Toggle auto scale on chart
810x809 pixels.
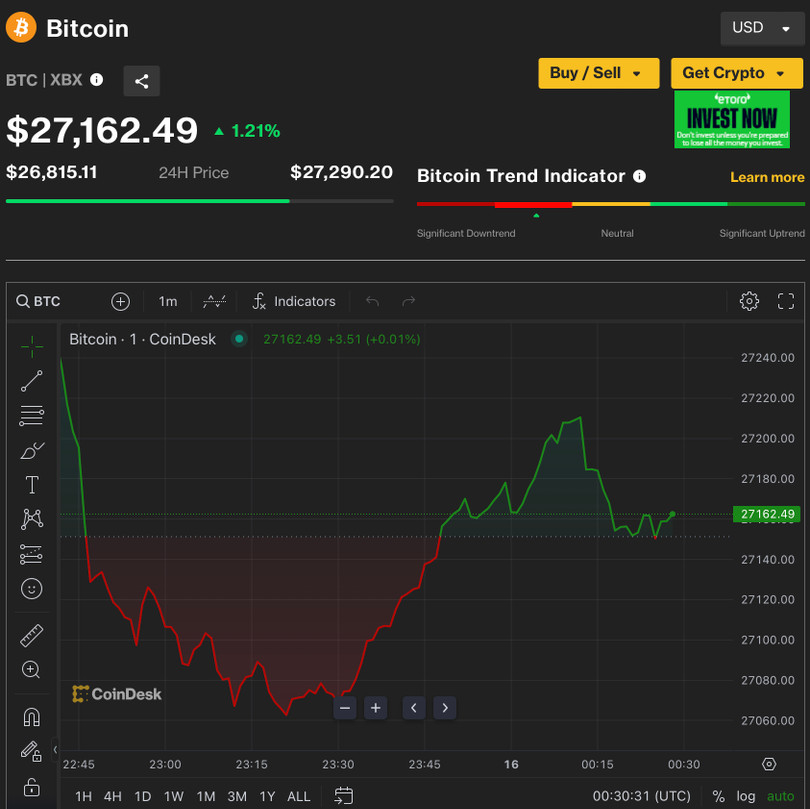tap(780, 796)
